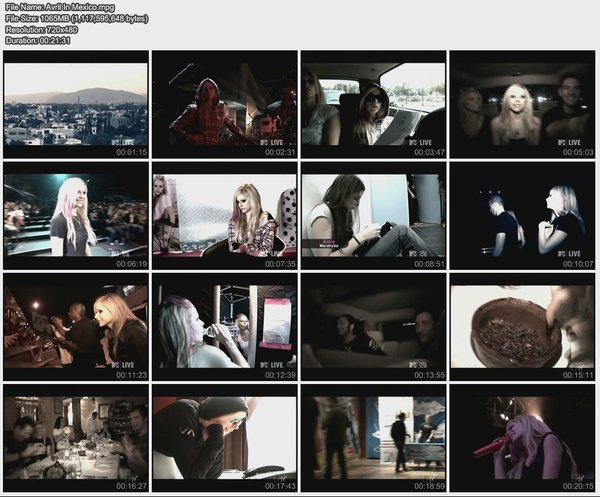This screenshot has height=497, width=600.
Task: Click the thumbnail timestamped 00:07:35
Action: (x=225, y=215)
